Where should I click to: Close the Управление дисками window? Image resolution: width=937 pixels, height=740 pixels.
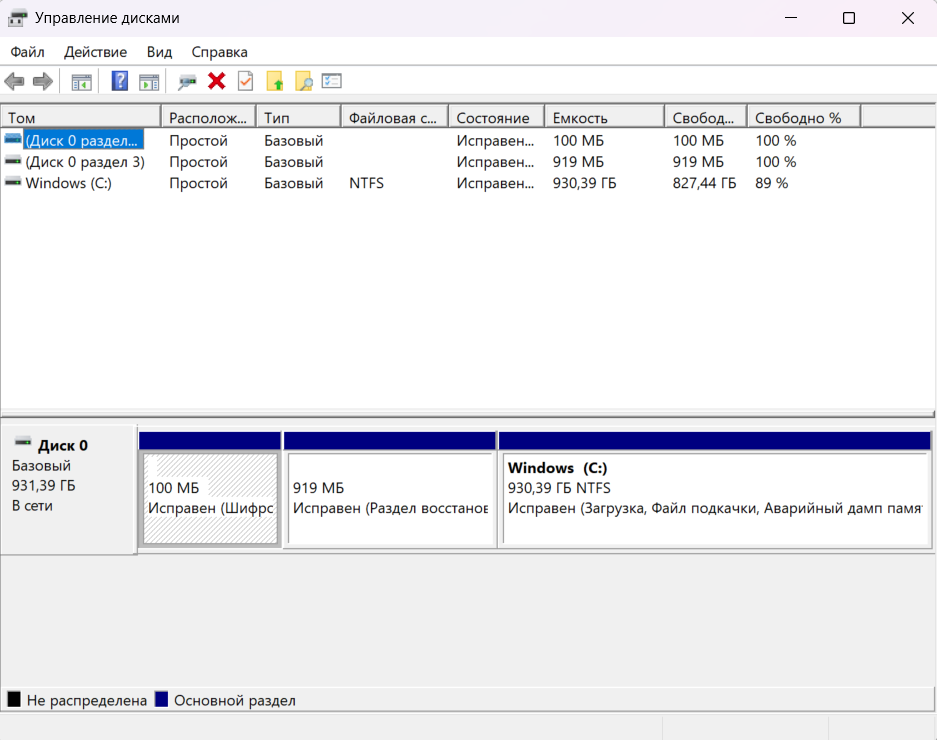[907, 18]
